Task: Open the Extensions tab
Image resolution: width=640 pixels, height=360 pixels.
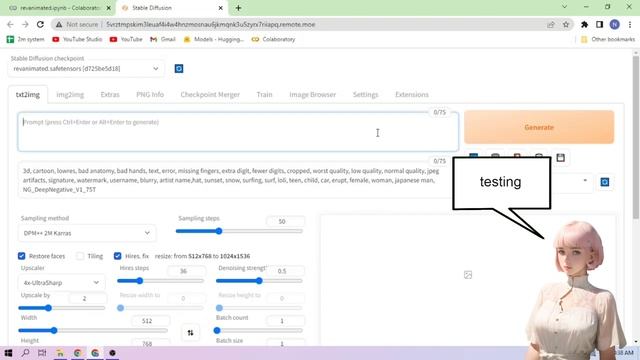Action: tap(411, 95)
